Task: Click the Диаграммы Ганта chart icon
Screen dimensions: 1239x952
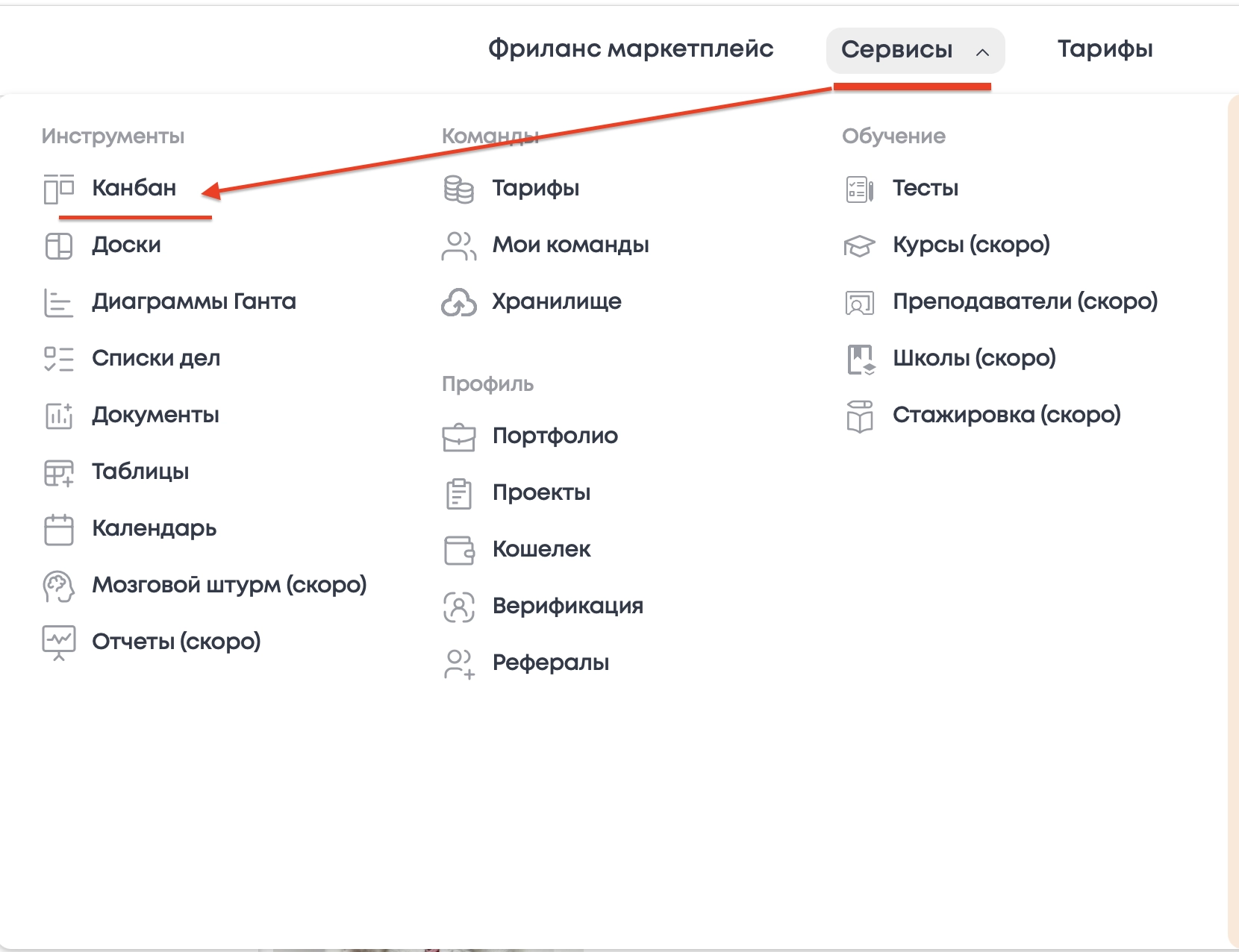Action: click(59, 302)
